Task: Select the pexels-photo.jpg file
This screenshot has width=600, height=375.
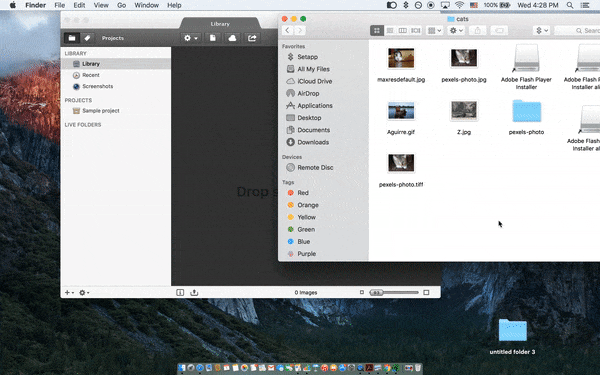Action: [464, 58]
